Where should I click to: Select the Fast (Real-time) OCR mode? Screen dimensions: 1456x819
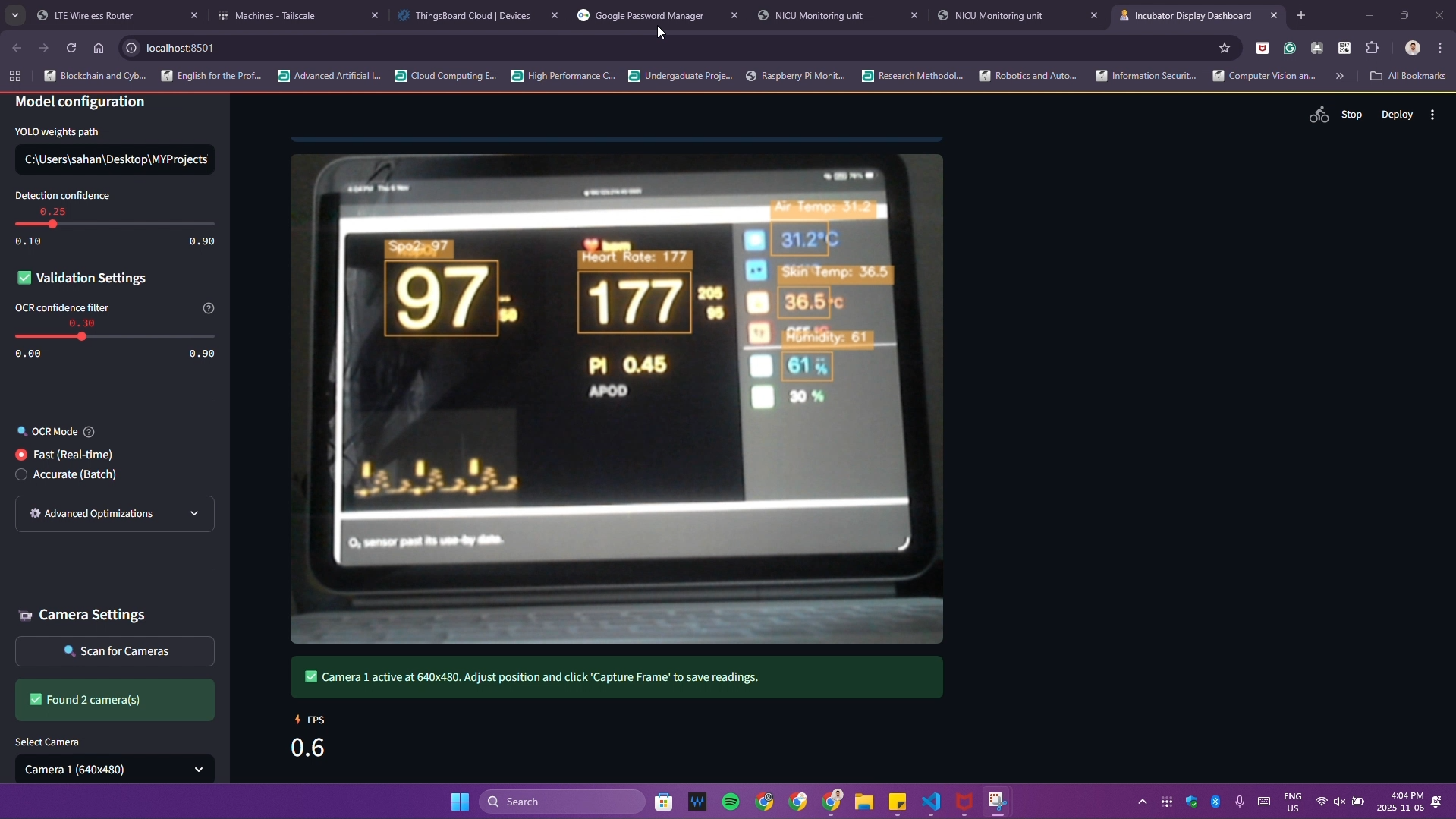(21, 455)
